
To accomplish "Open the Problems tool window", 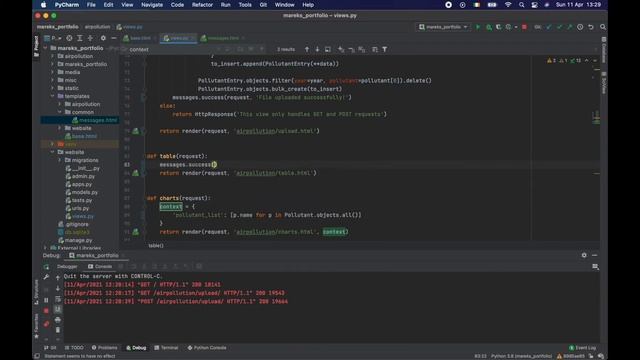I will (104, 348).
